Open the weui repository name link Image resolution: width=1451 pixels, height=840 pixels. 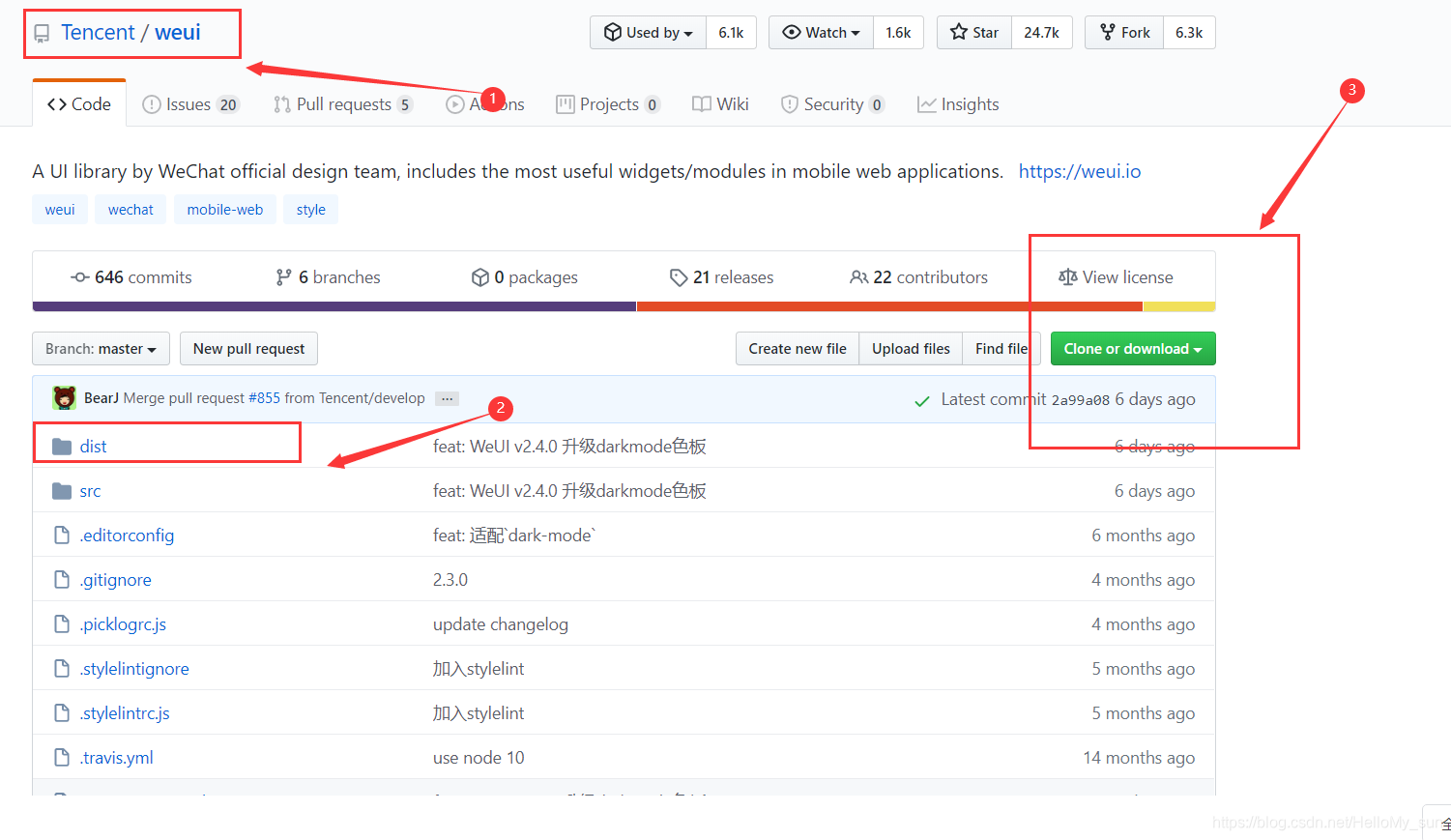point(178,32)
